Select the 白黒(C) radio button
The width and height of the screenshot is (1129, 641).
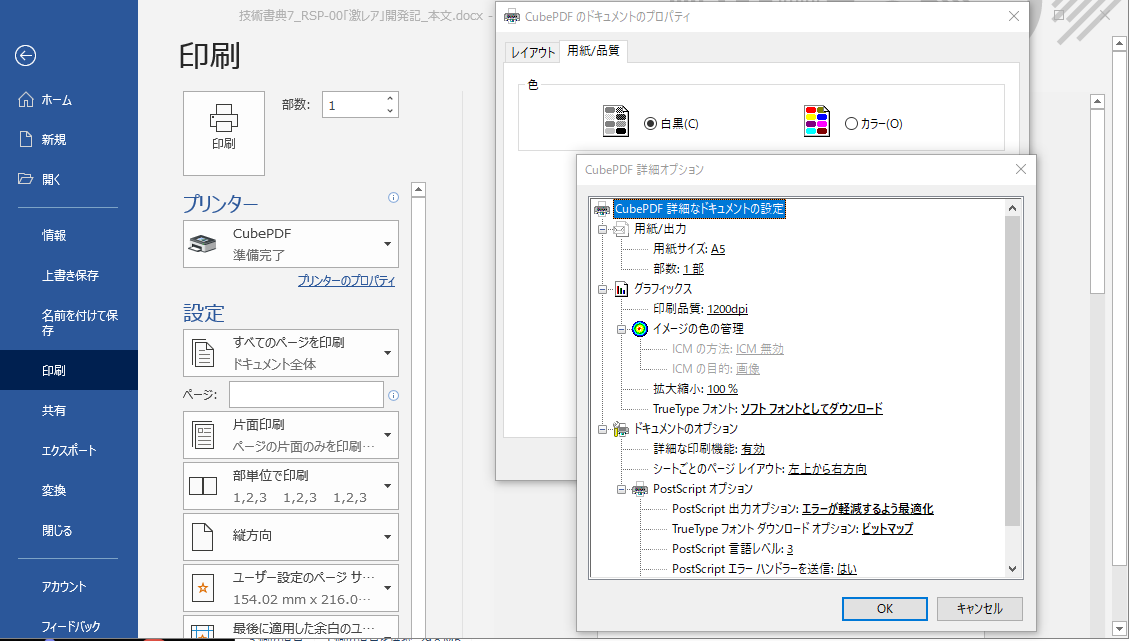click(650, 124)
